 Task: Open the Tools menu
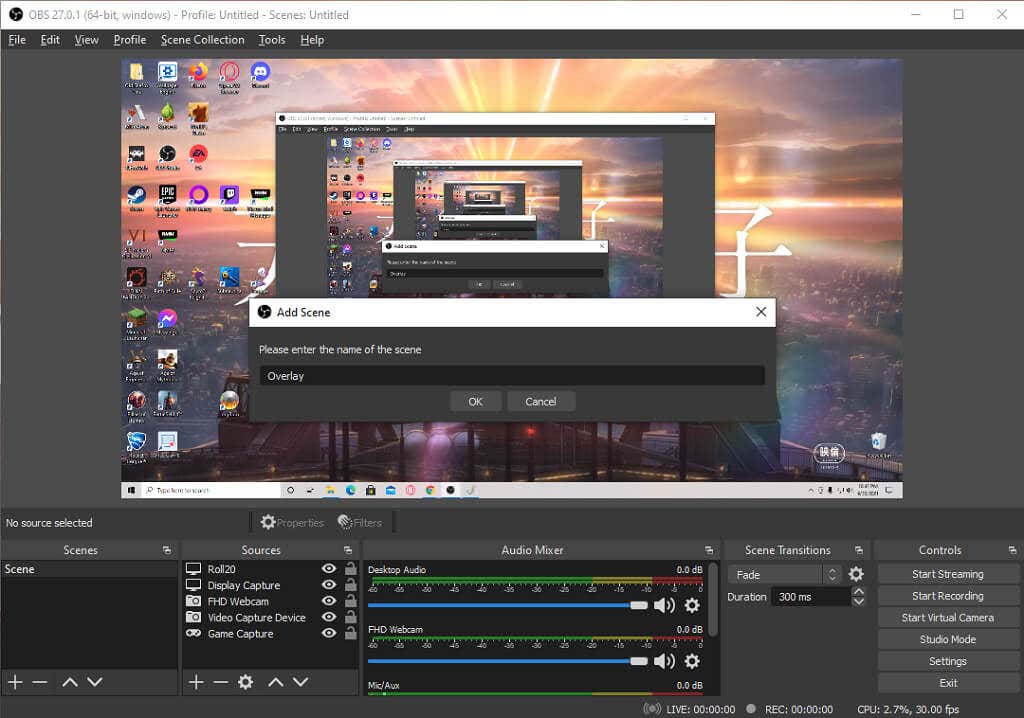pyautogui.click(x=271, y=40)
